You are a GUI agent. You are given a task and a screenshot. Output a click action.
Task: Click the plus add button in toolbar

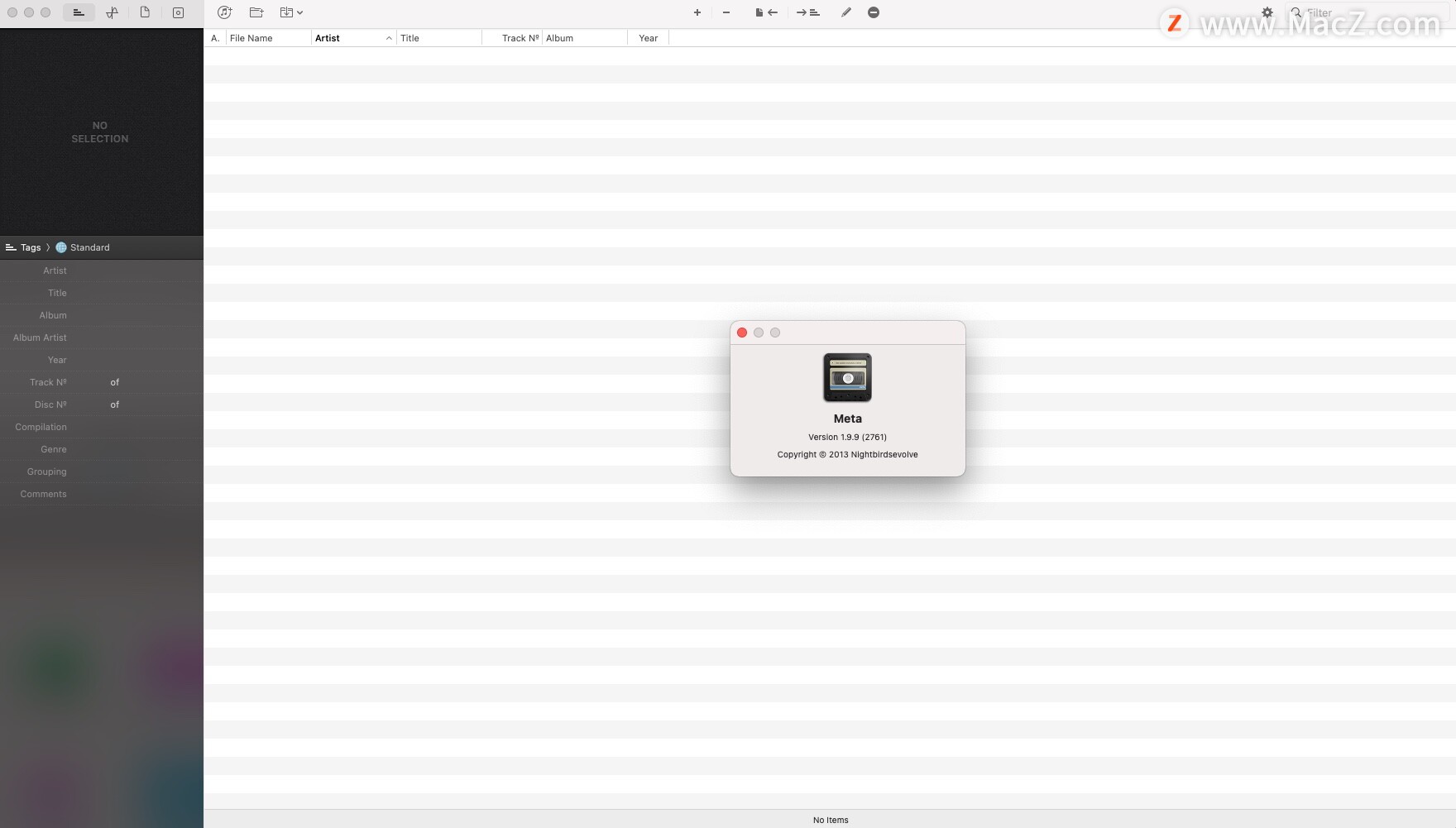point(697,12)
